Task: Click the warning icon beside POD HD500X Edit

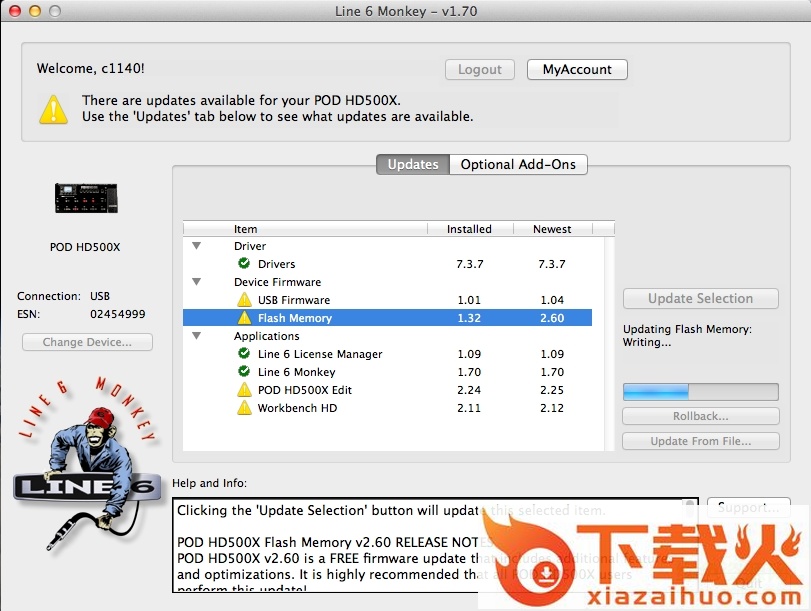Action: [x=244, y=390]
